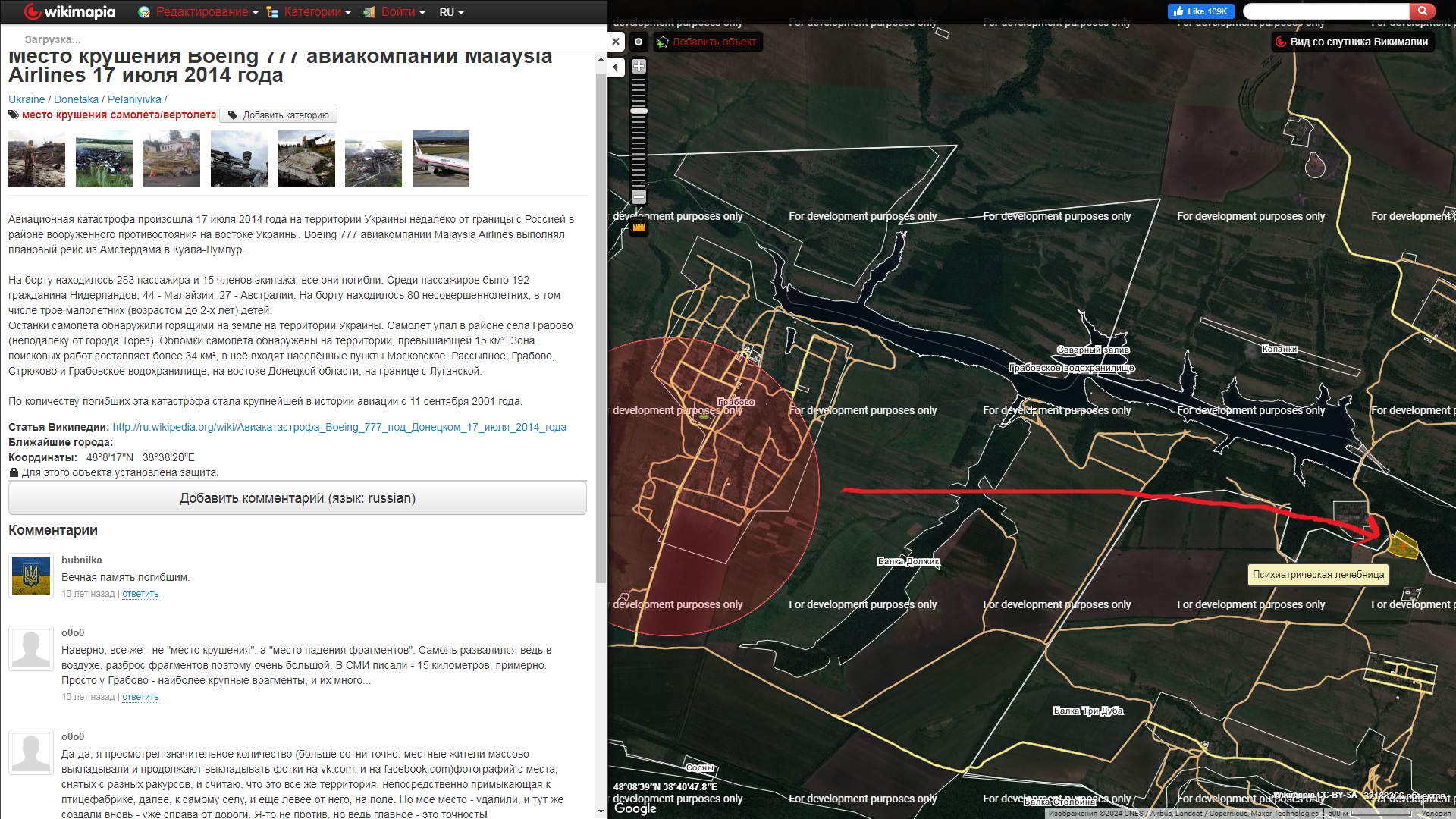
Task: Click the Google logo on map
Action: 635,808
